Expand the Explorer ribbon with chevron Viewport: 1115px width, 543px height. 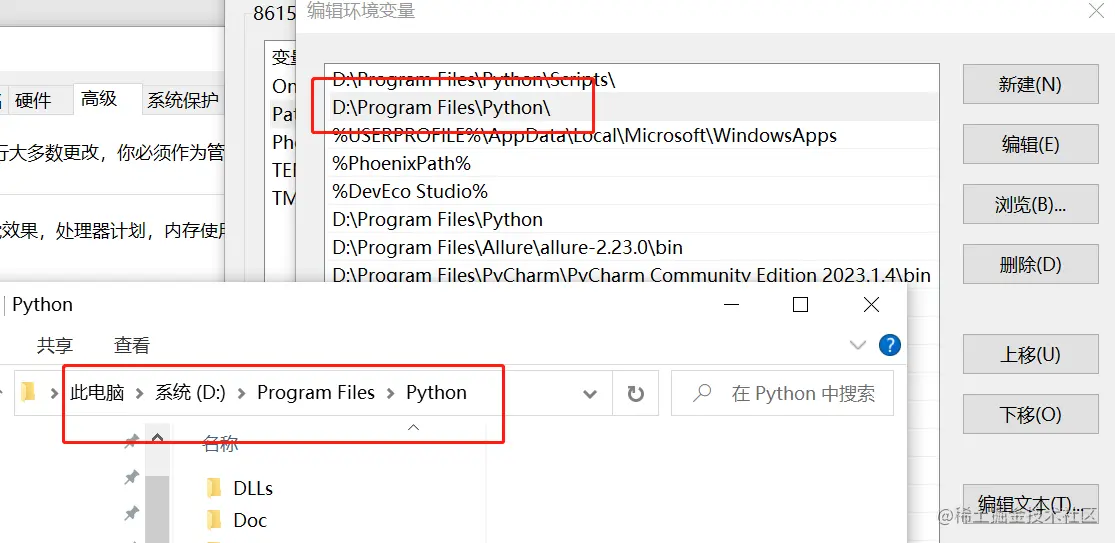click(858, 345)
